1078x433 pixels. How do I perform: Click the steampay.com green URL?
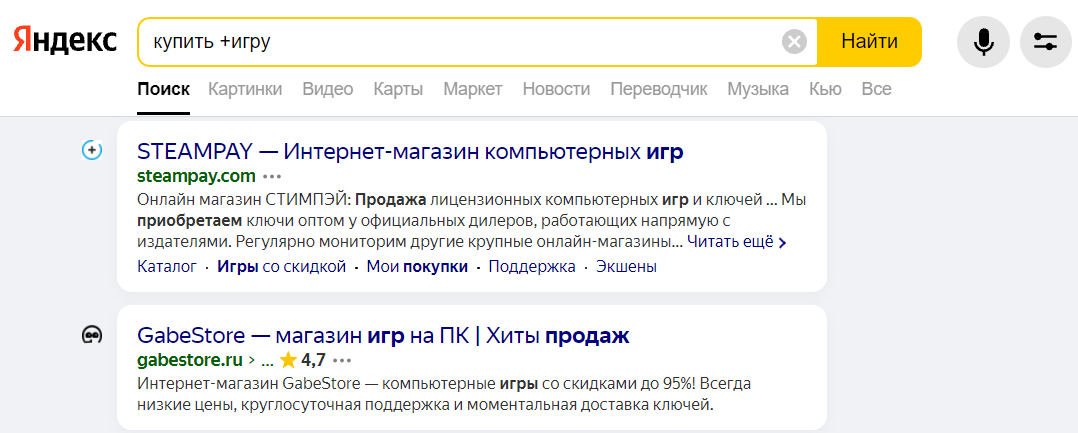pos(197,176)
